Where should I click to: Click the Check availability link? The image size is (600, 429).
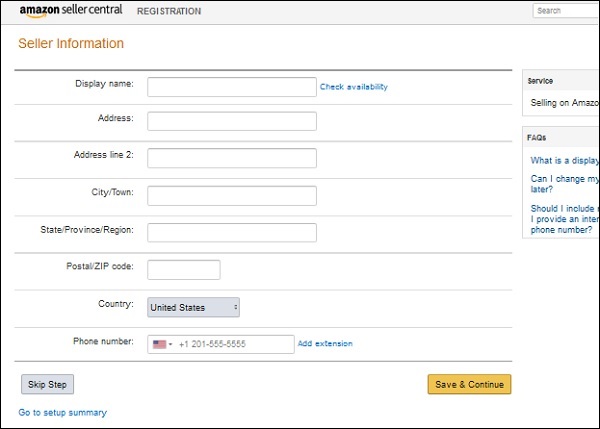[353, 87]
